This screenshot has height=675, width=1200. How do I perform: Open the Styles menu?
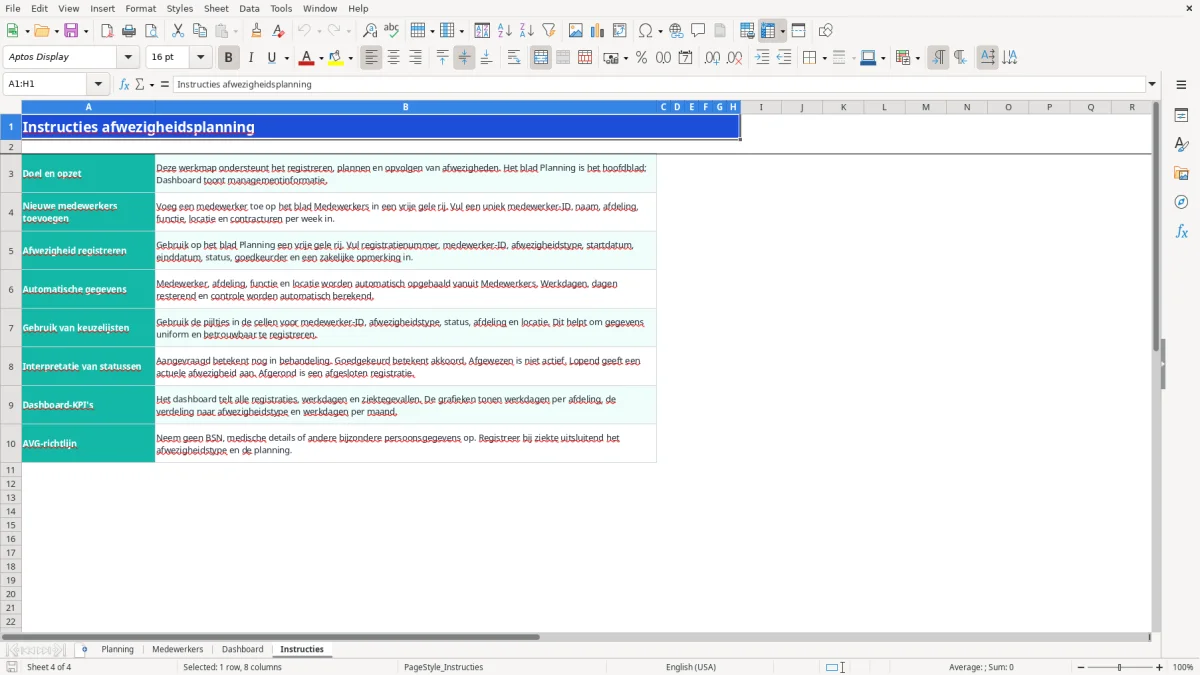pos(180,8)
